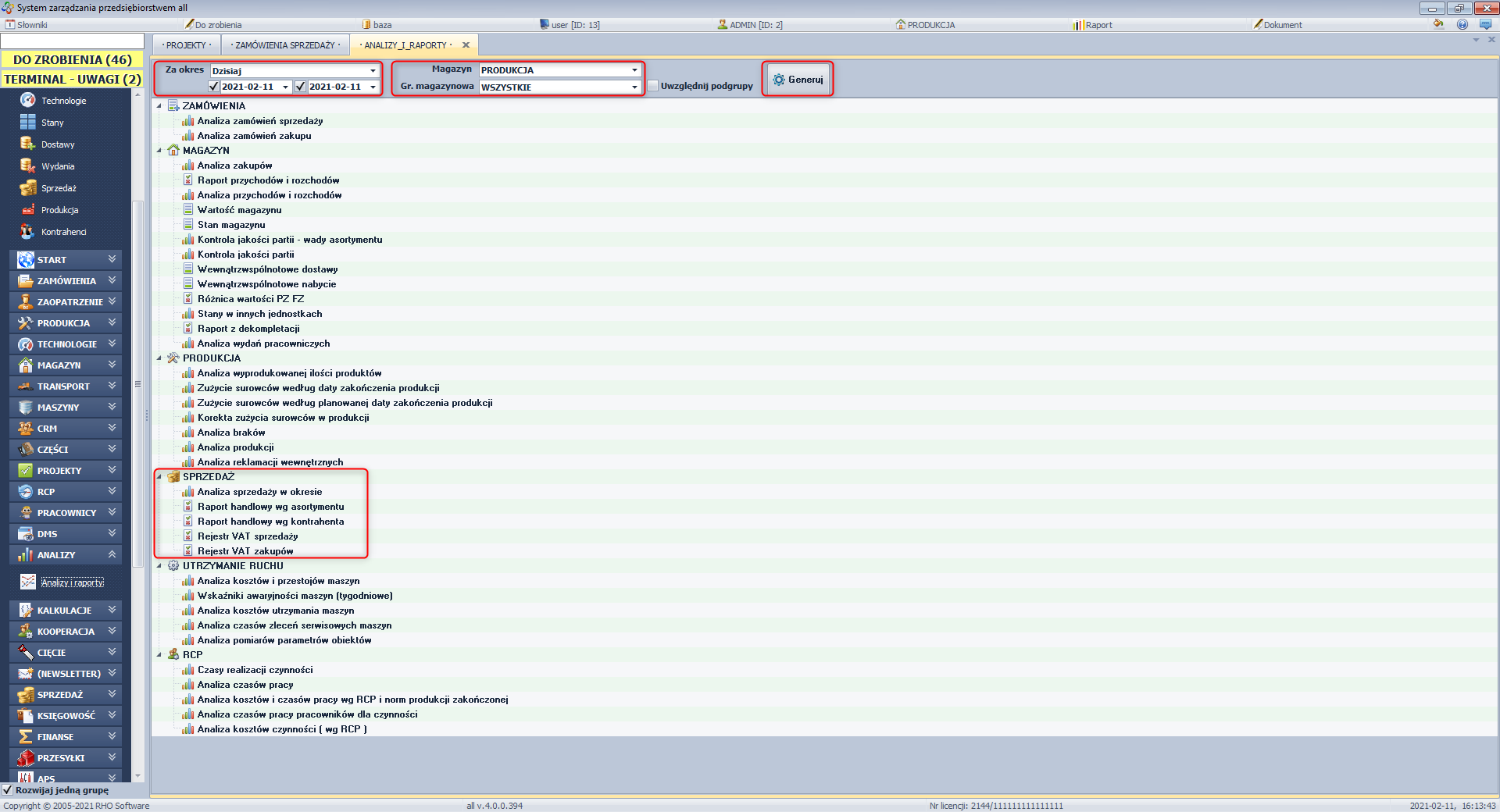This screenshot has width=1500, height=812.
Task: Select the Wydania sidebar icon
Action: (28, 166)
